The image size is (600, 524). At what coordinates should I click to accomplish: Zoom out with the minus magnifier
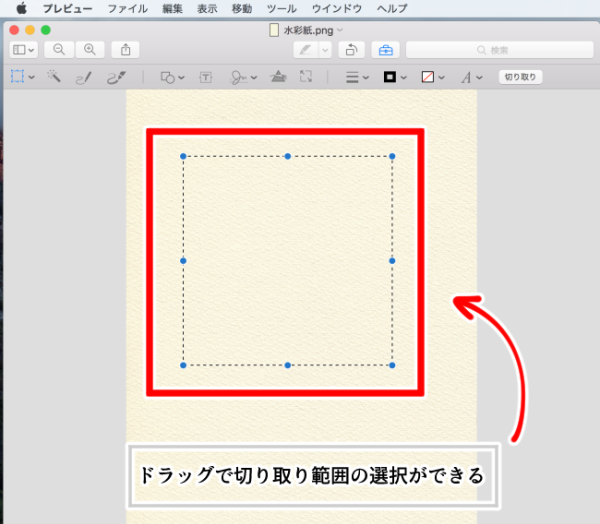tap(59, 50)
